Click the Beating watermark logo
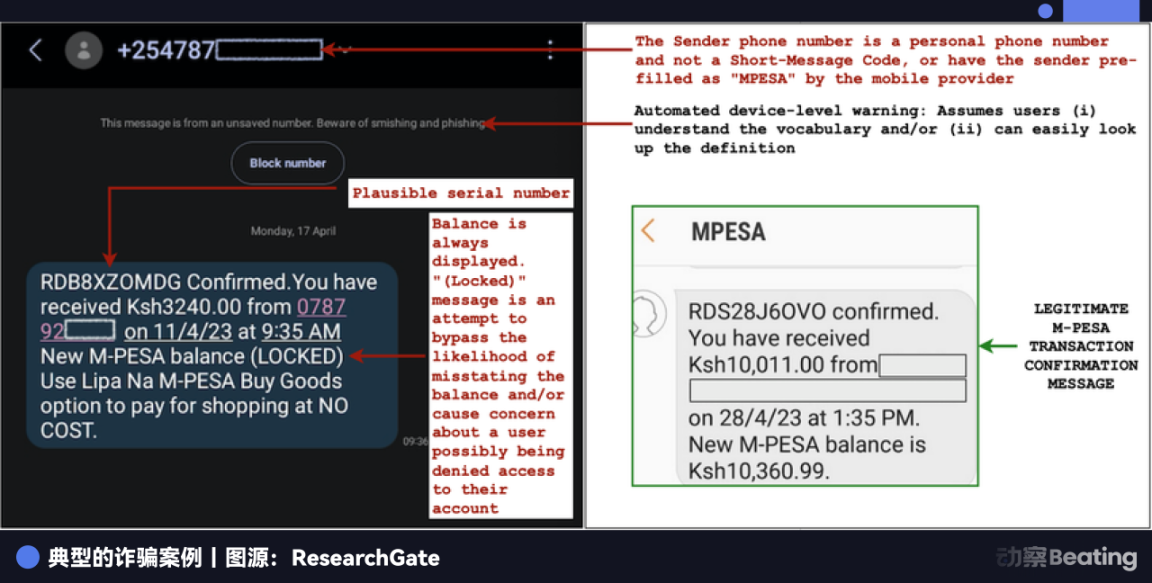 tap(1066, 557)
